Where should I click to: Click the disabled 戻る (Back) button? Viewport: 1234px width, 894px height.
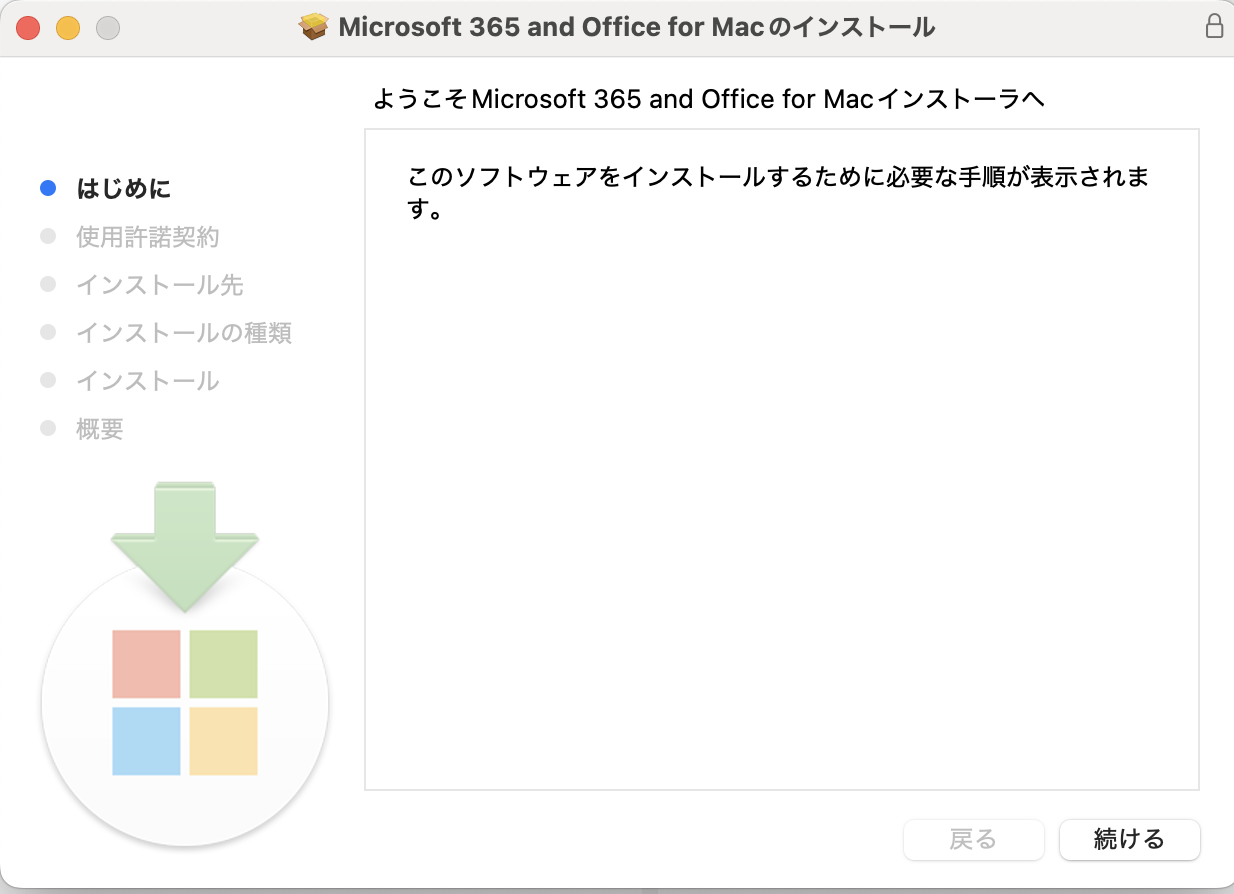pos(974,839)
